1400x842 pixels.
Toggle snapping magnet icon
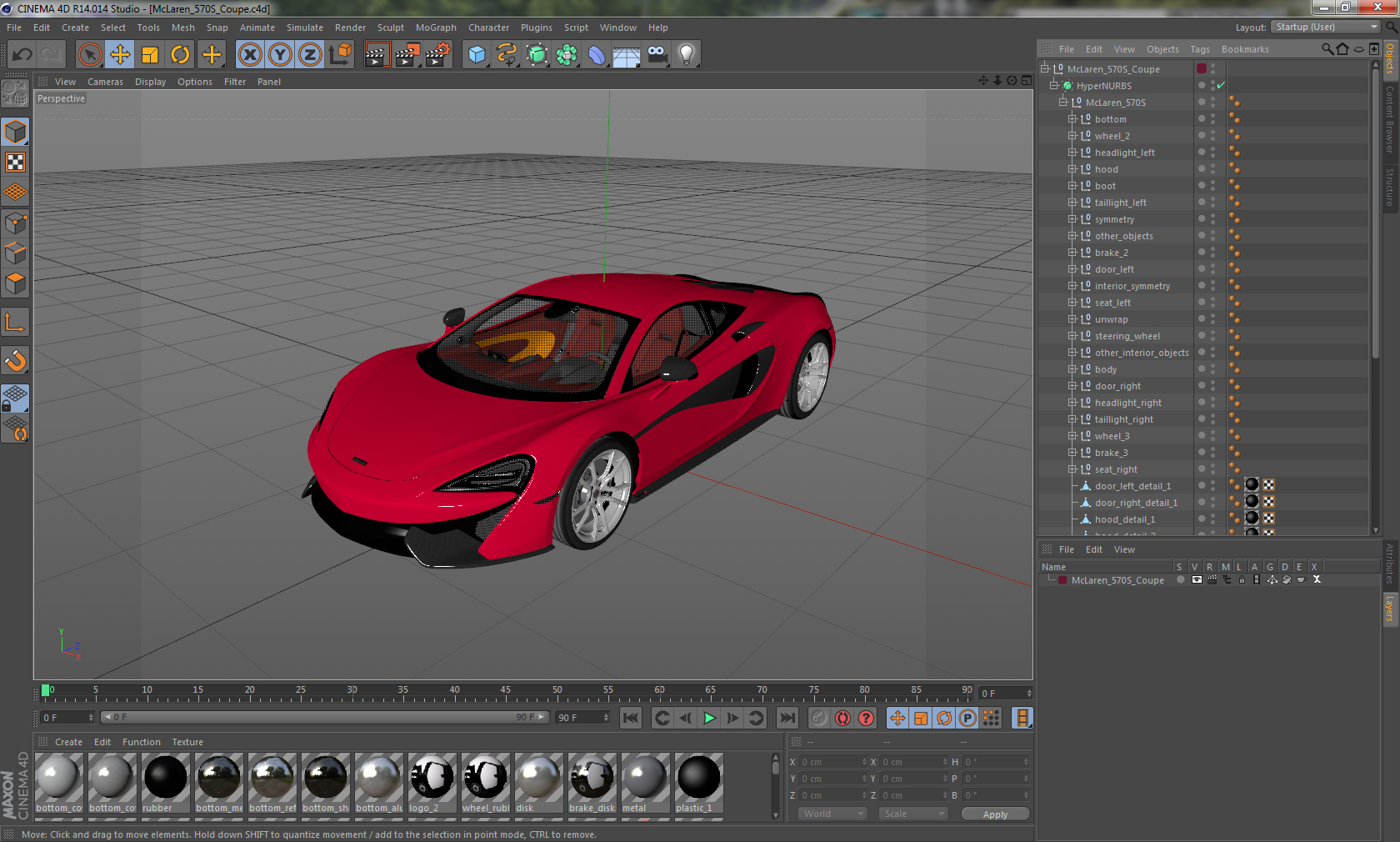[16, 360]
